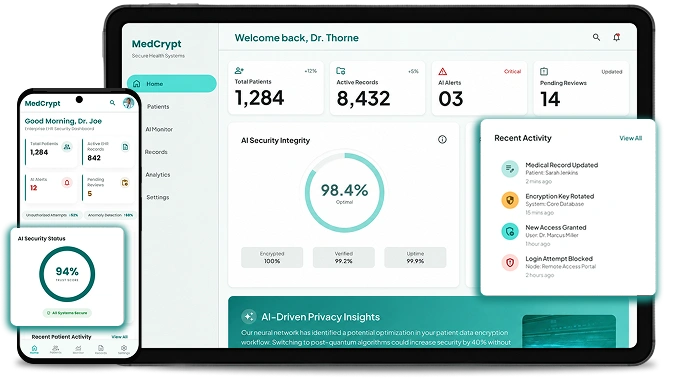Click the Welcome back, Dr. Thorne heading

(297, 38)
